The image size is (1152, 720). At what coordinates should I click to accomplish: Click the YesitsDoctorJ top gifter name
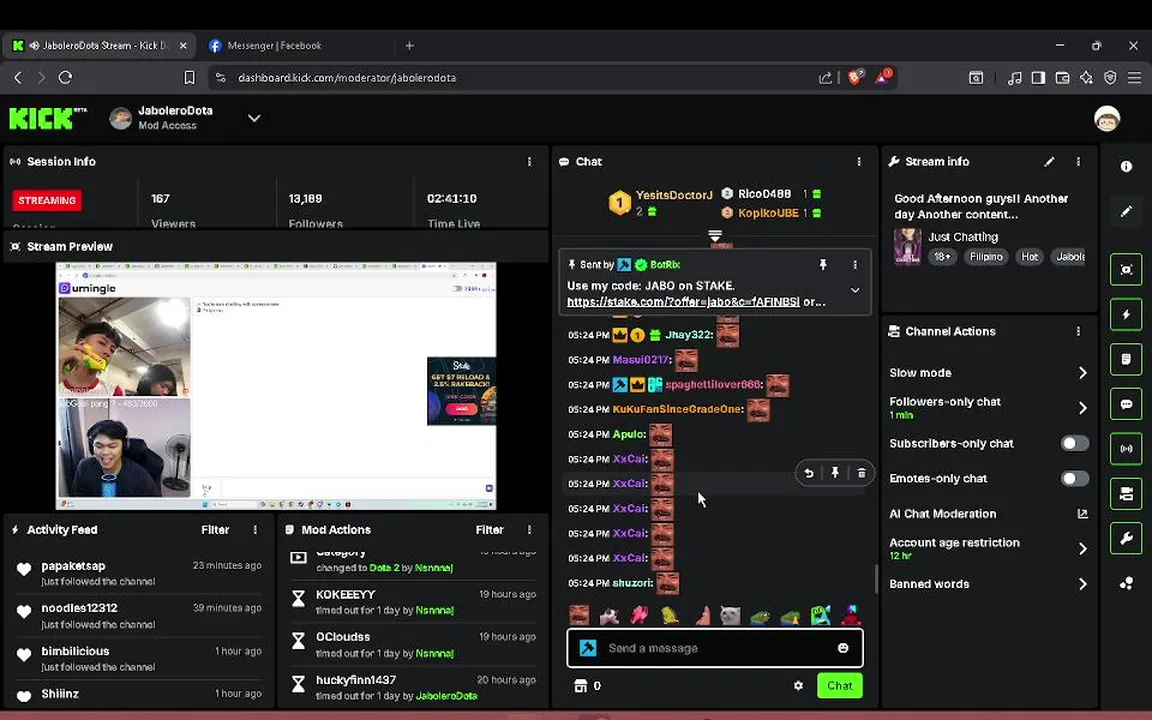pos(674,195)
